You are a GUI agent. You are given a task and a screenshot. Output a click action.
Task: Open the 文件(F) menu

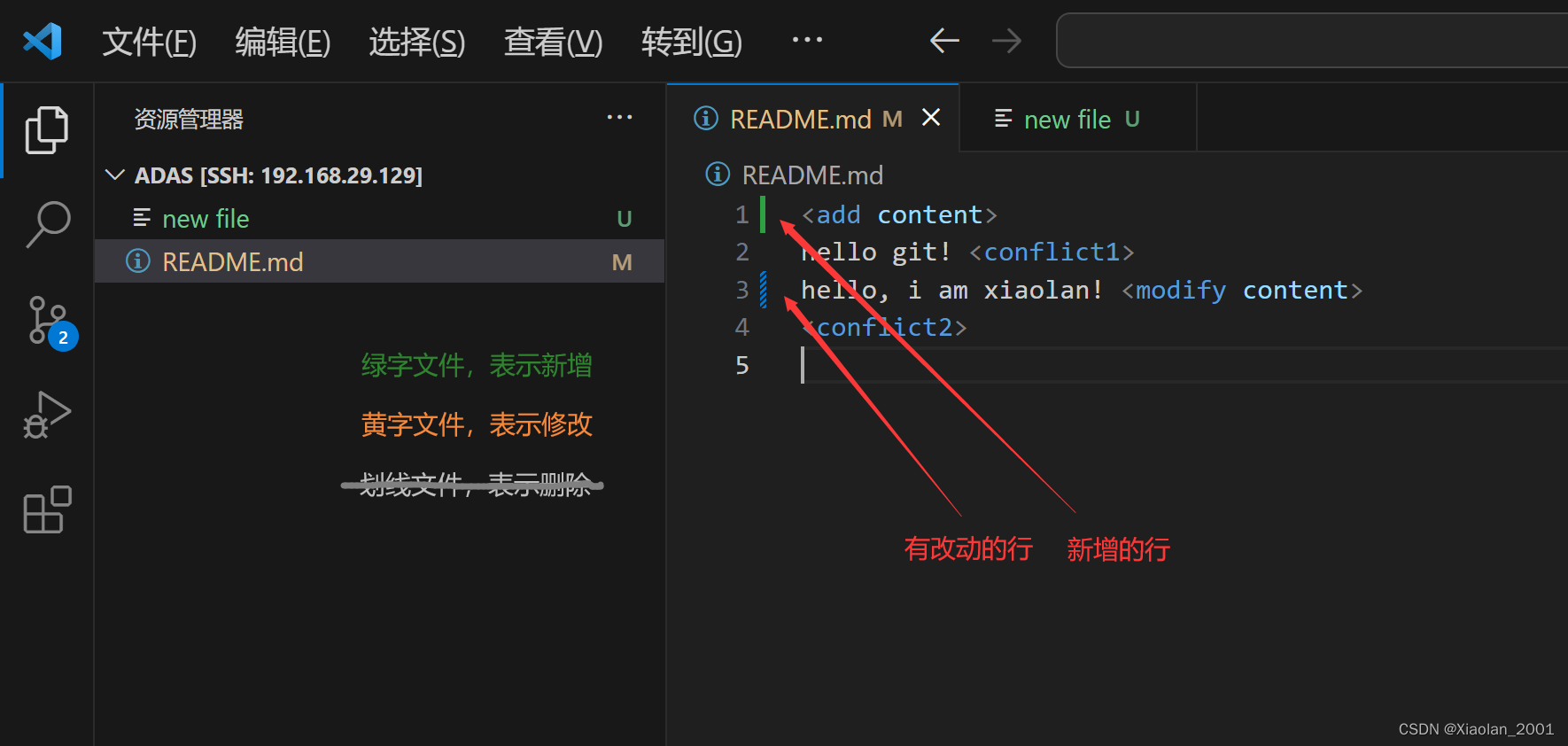[x=149, y=42]
